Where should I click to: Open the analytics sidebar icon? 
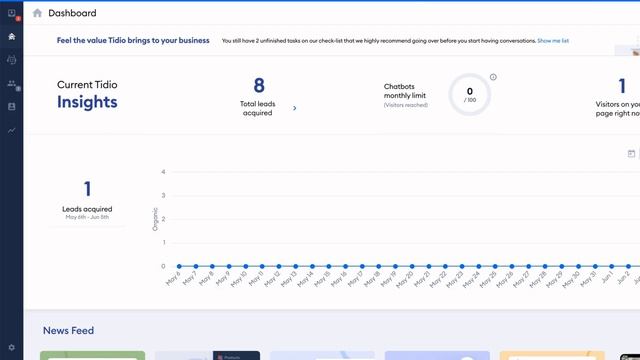(x=12, y=130)
